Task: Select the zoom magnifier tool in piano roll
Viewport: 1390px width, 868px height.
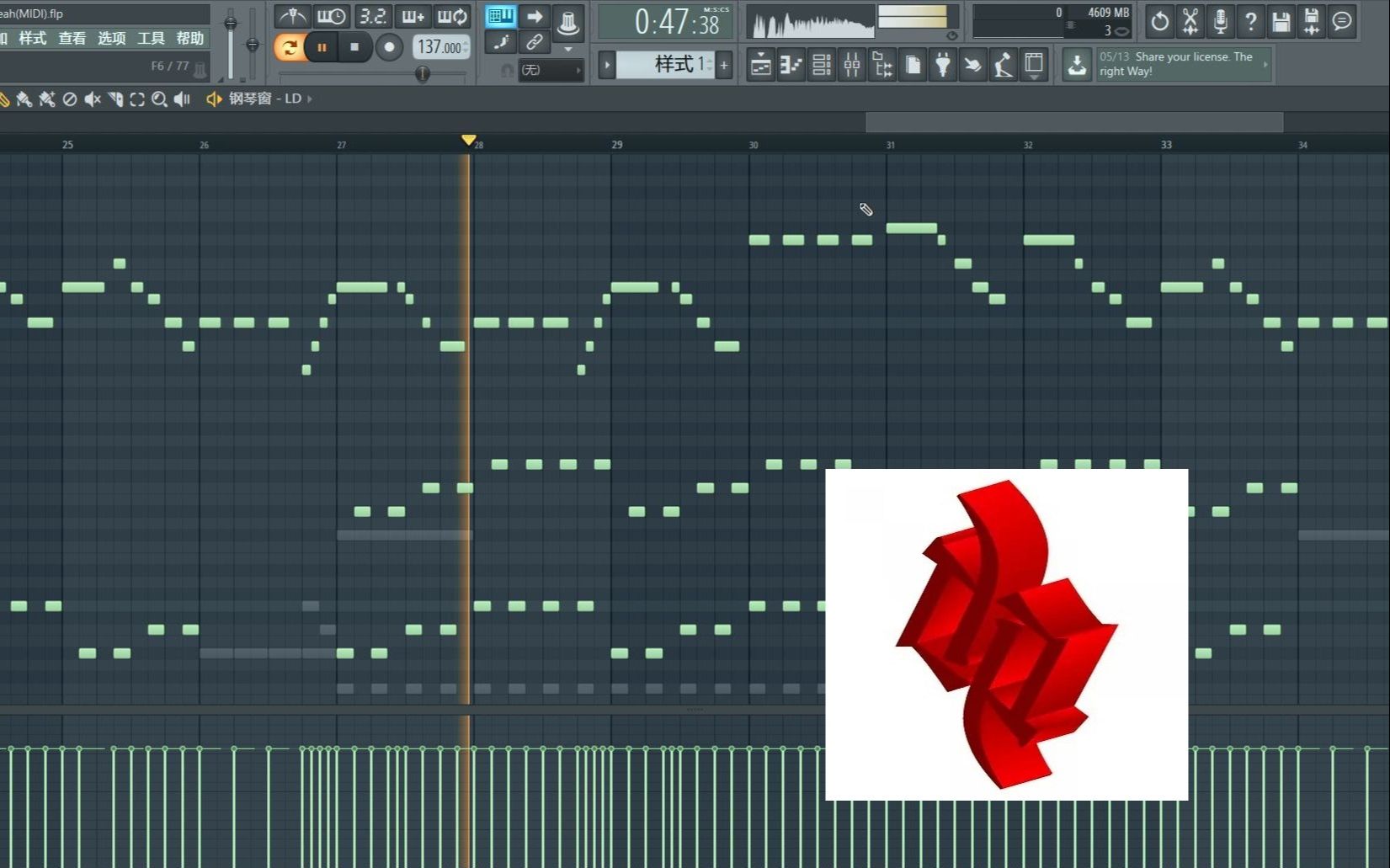Action: click(x=159, y=99)
